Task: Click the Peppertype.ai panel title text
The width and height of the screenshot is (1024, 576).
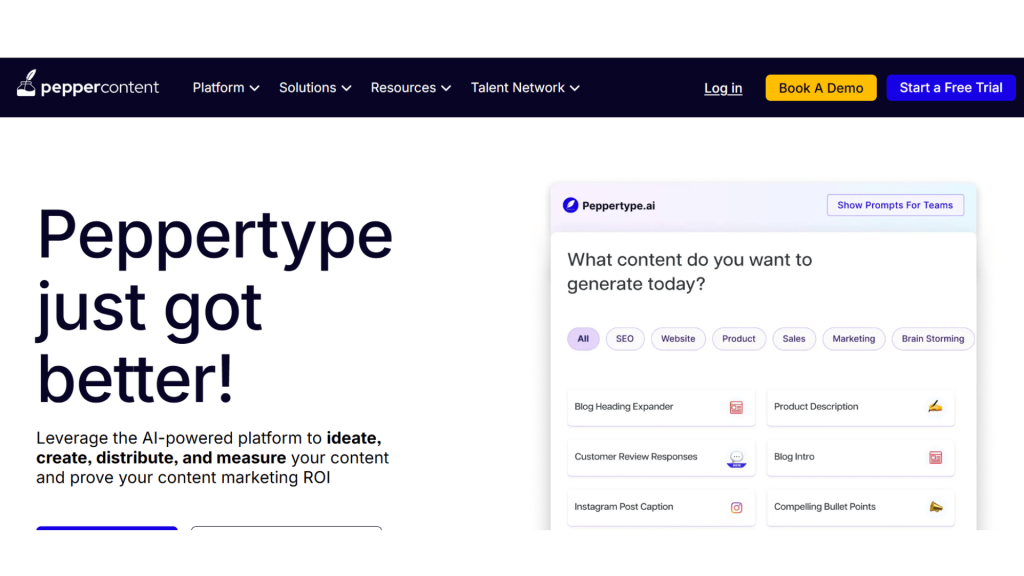Action: tap(618, 206)
